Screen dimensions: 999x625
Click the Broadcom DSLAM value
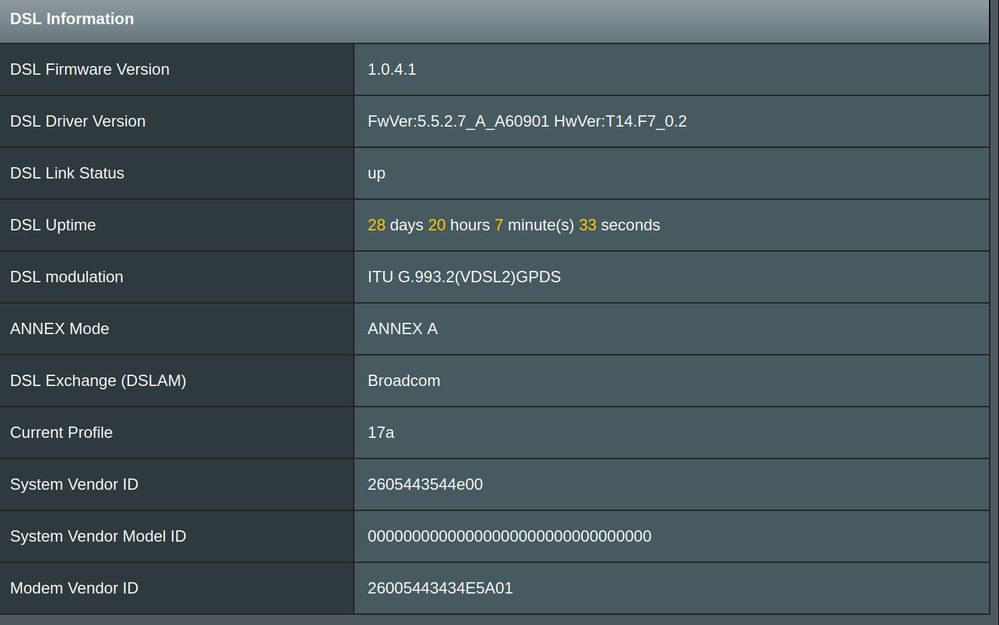point(403,381)
